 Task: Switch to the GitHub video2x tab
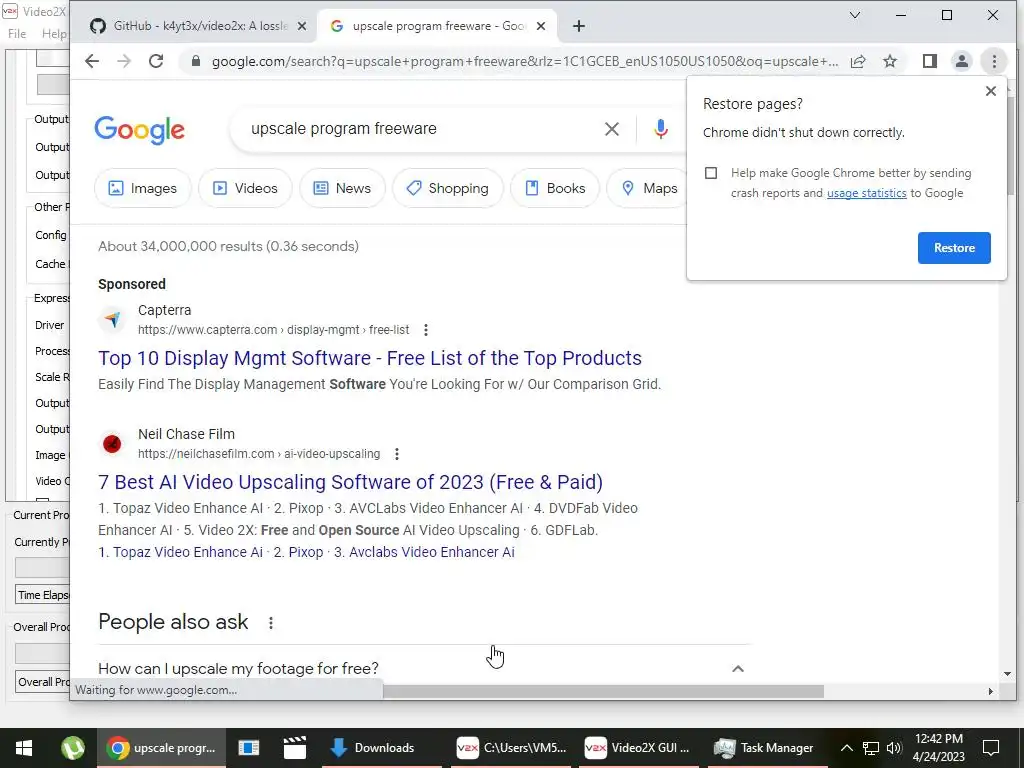(x=200, y=26)
